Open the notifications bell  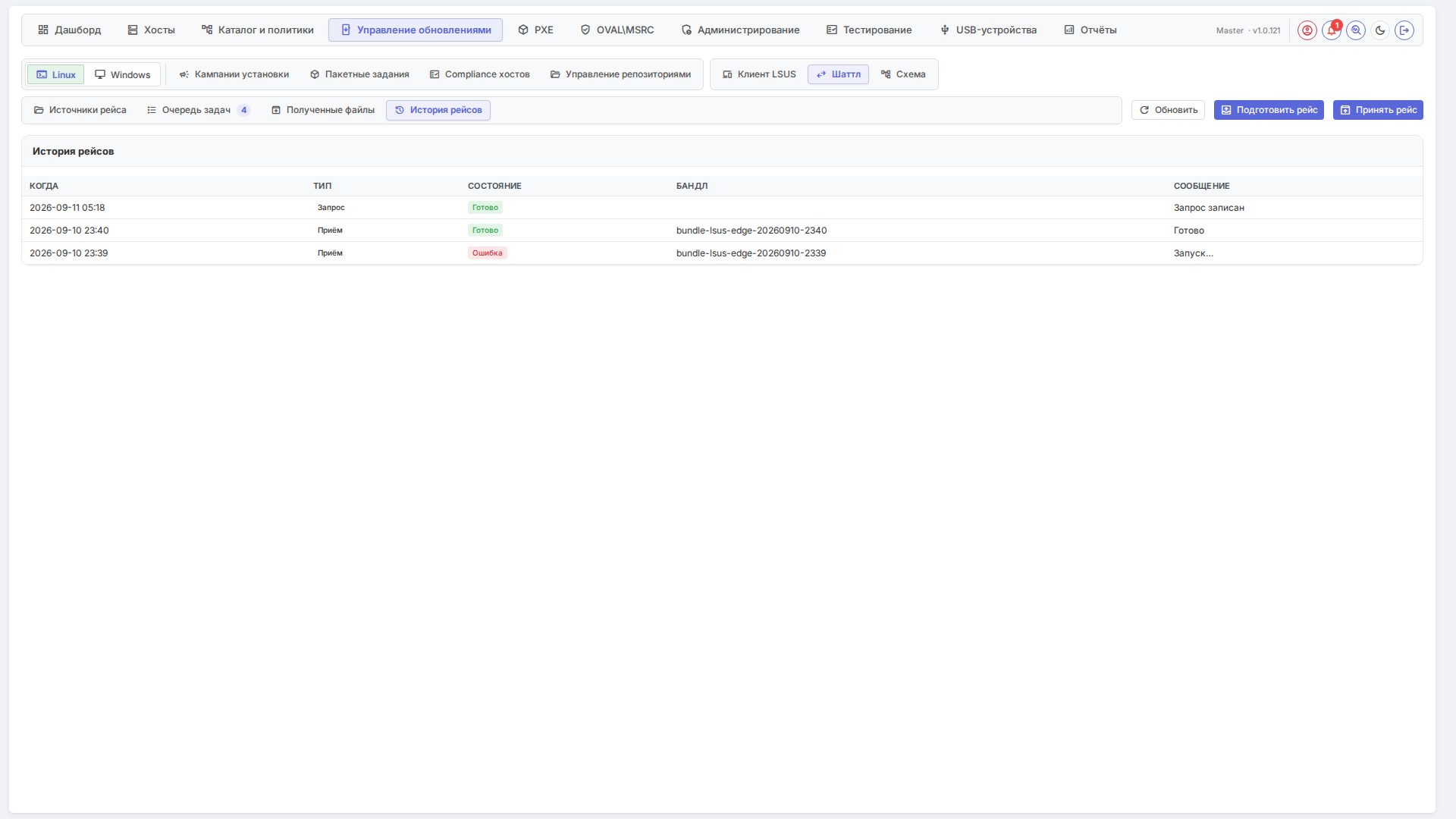click(x=1331, y=30)
